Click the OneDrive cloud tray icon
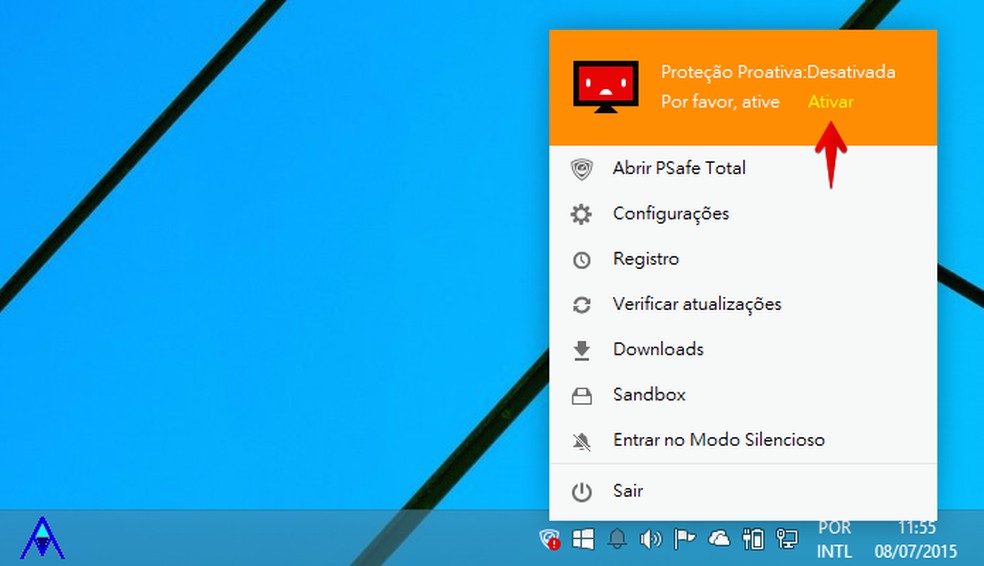 pyautogui.click(x=719, y=538)
